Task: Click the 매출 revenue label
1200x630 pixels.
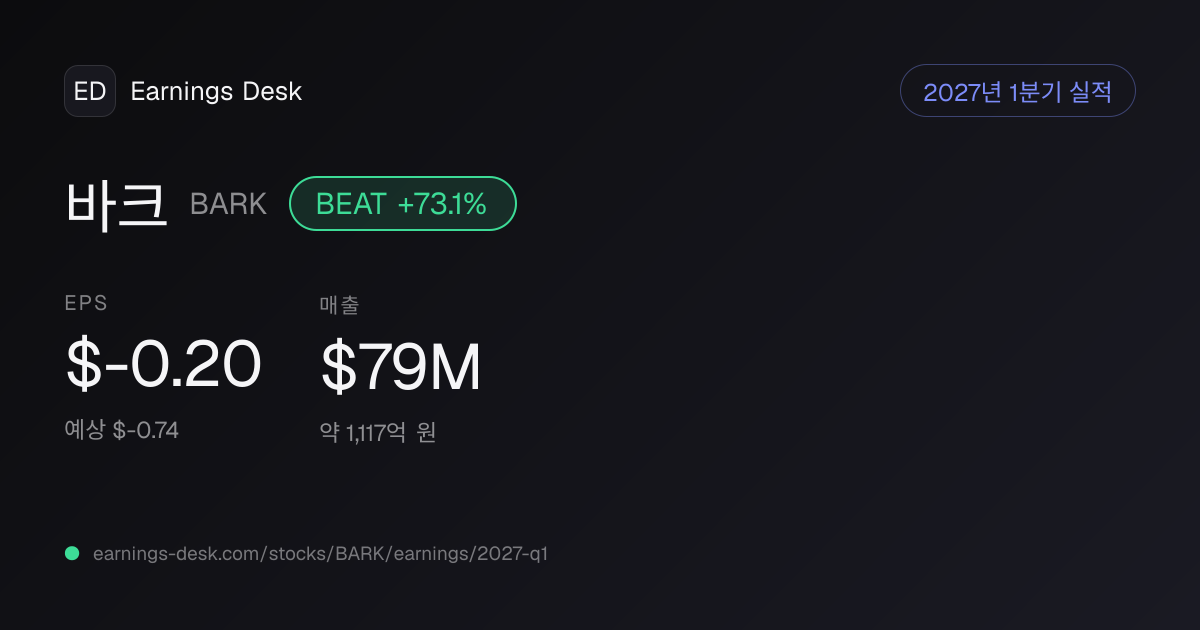Action: click(x=339, y=305)
